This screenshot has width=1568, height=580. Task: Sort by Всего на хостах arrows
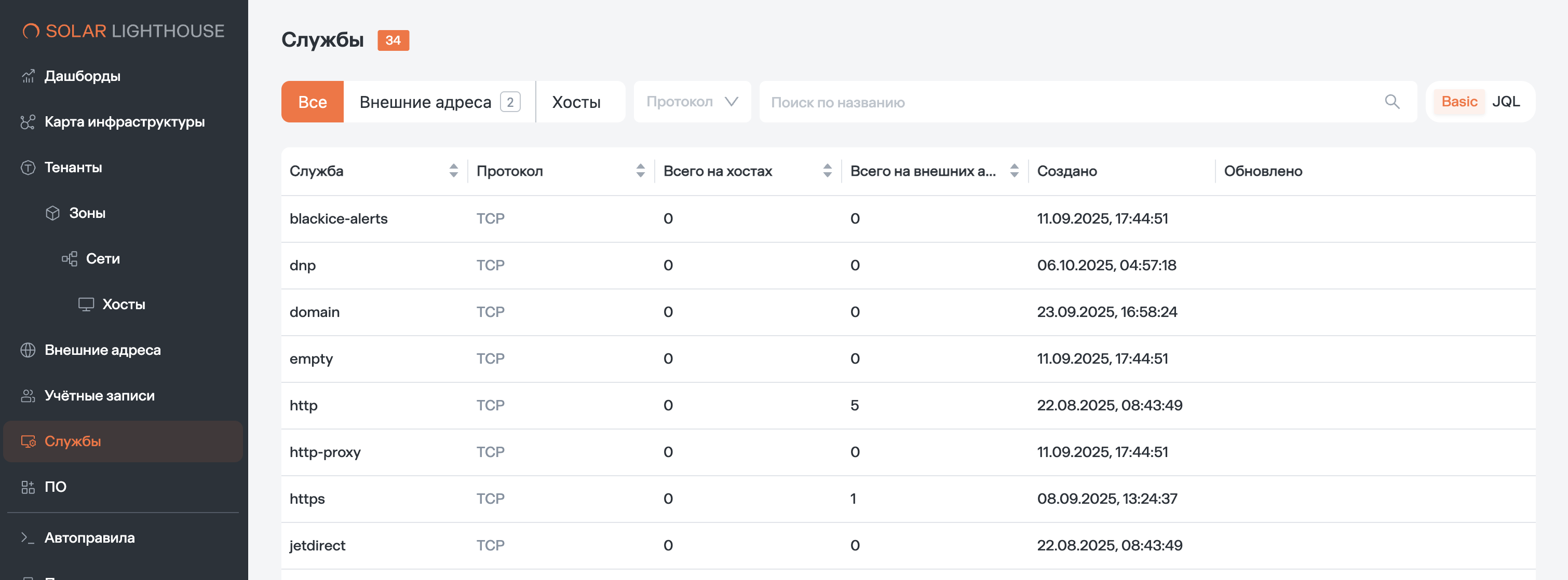pos(827,171)
